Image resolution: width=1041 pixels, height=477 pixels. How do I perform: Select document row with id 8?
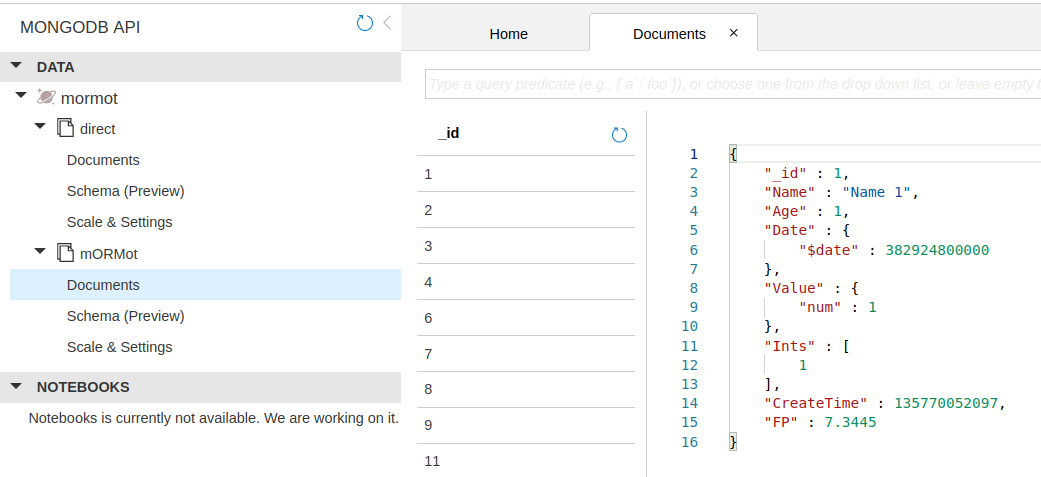(526, 389)
